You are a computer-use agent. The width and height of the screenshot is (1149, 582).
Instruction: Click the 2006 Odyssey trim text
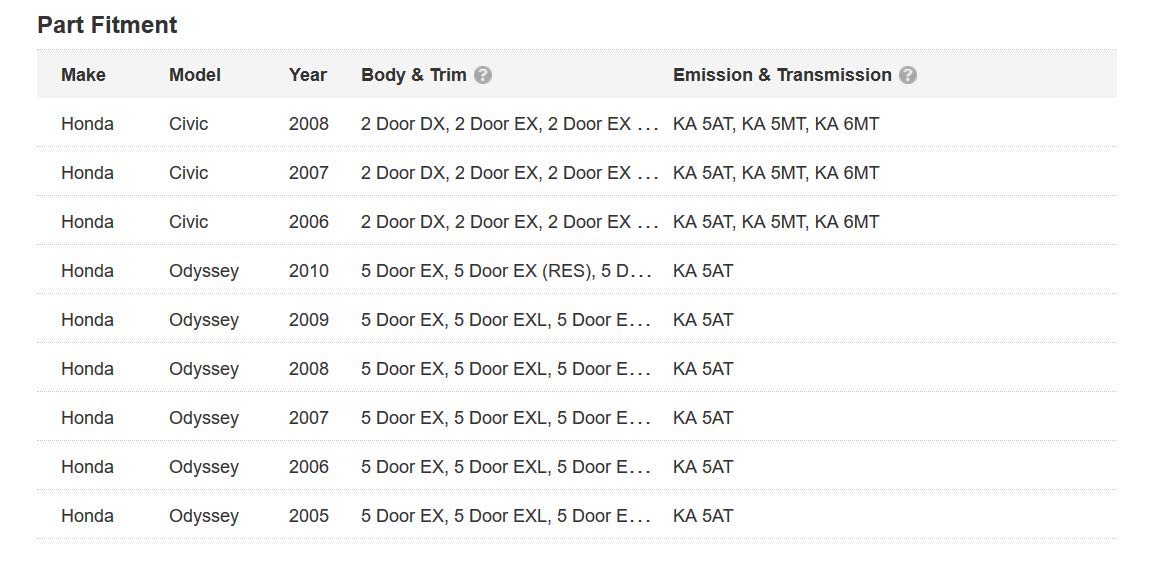[505, 467]
